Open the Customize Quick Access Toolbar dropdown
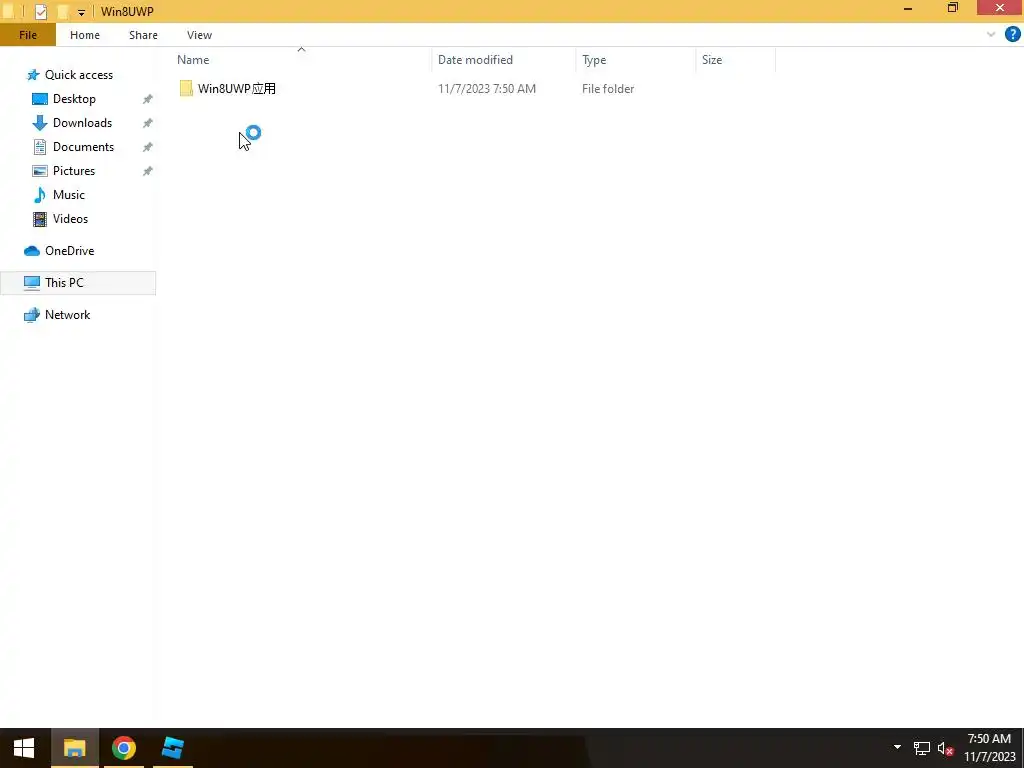This screenshot has width=1024, height=768. click(81, 12)
